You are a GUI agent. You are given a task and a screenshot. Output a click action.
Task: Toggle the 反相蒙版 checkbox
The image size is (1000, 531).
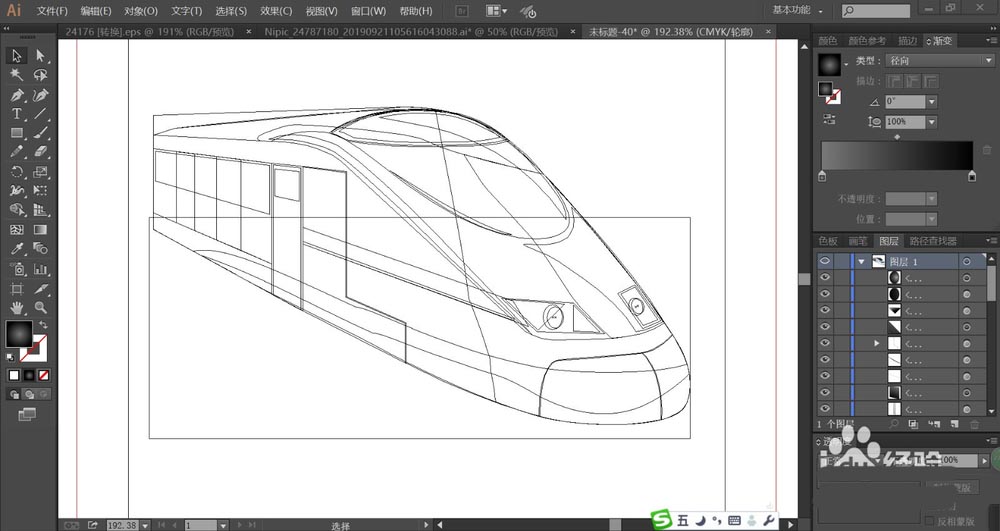929,521
